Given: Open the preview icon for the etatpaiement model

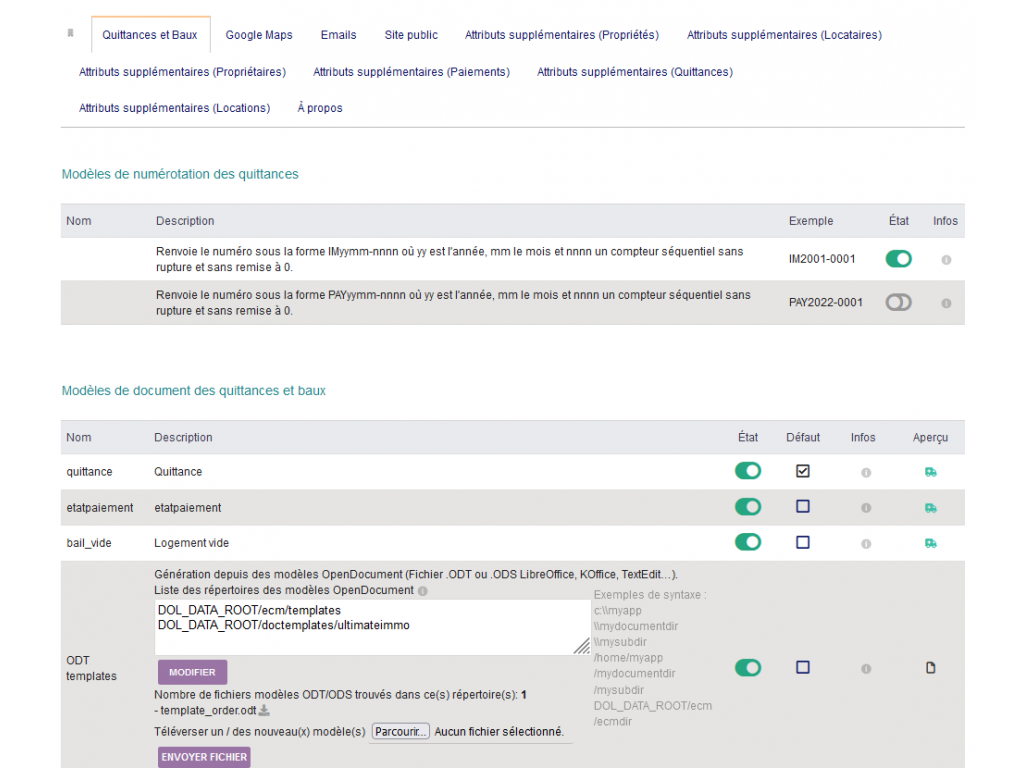Looking at the screenshot, I should (931, 508).
